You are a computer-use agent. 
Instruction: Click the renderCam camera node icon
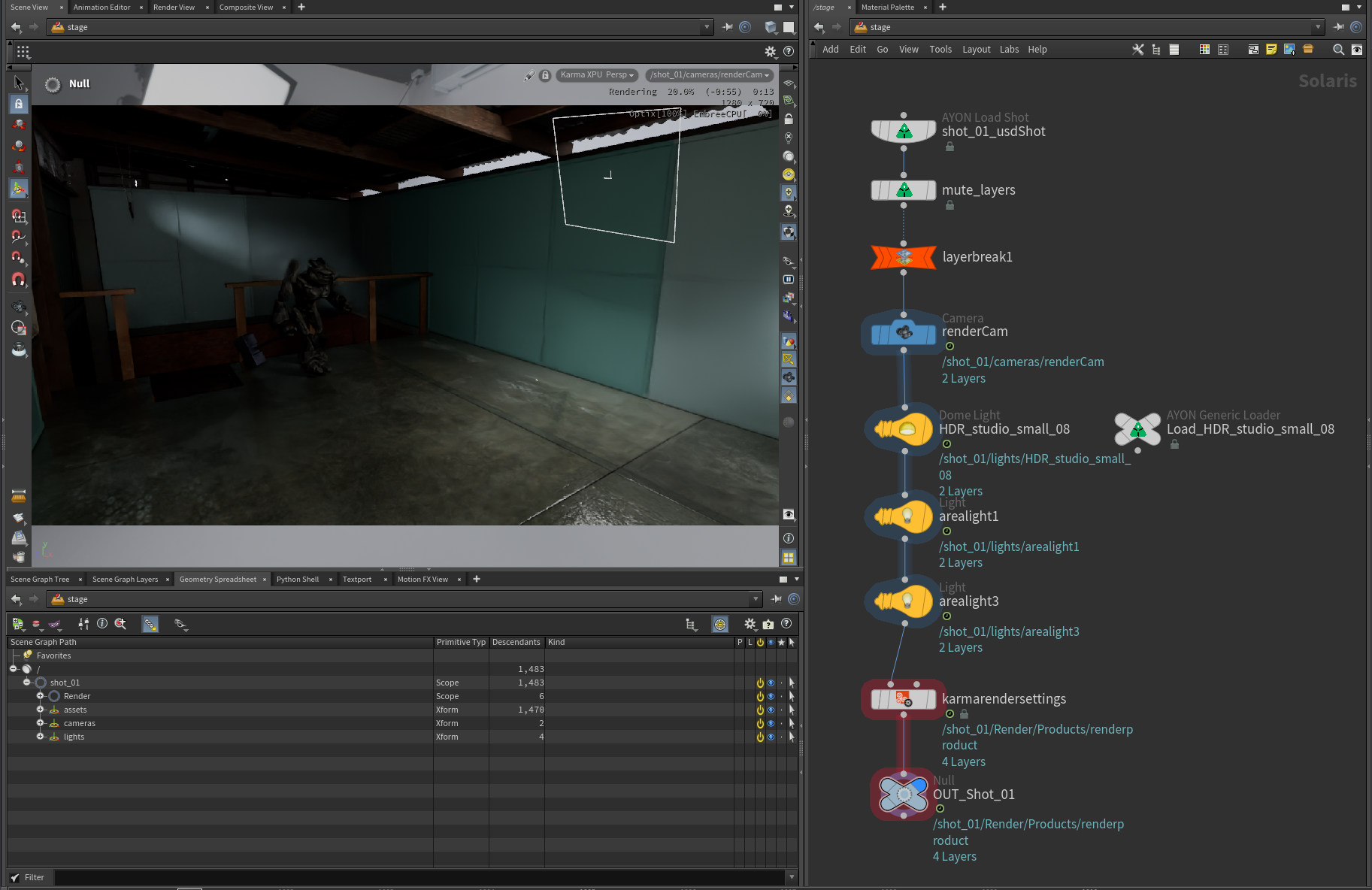904,332
